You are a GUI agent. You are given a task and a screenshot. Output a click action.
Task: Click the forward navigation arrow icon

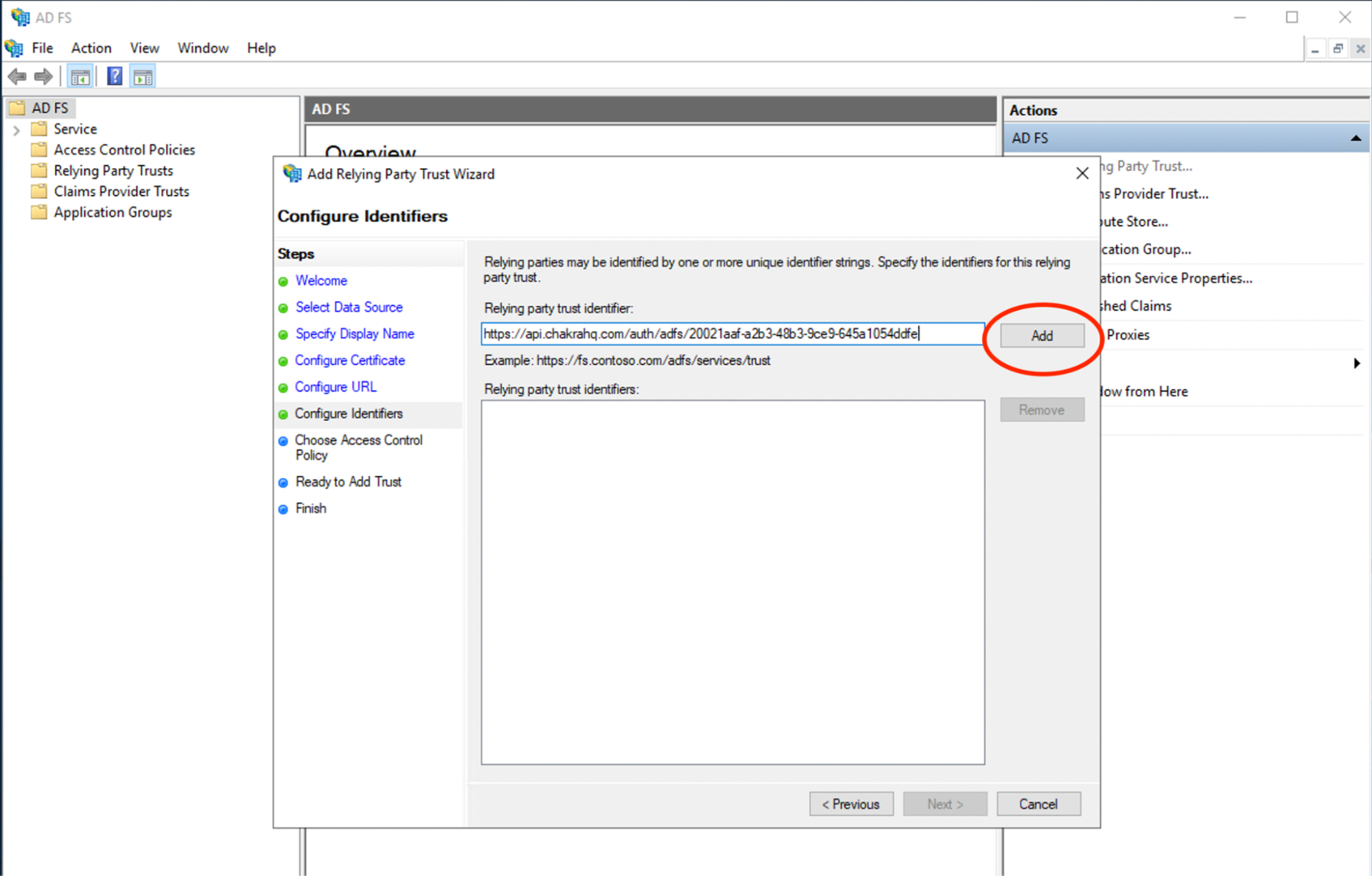pyautogui.click(x=43, y=76)
